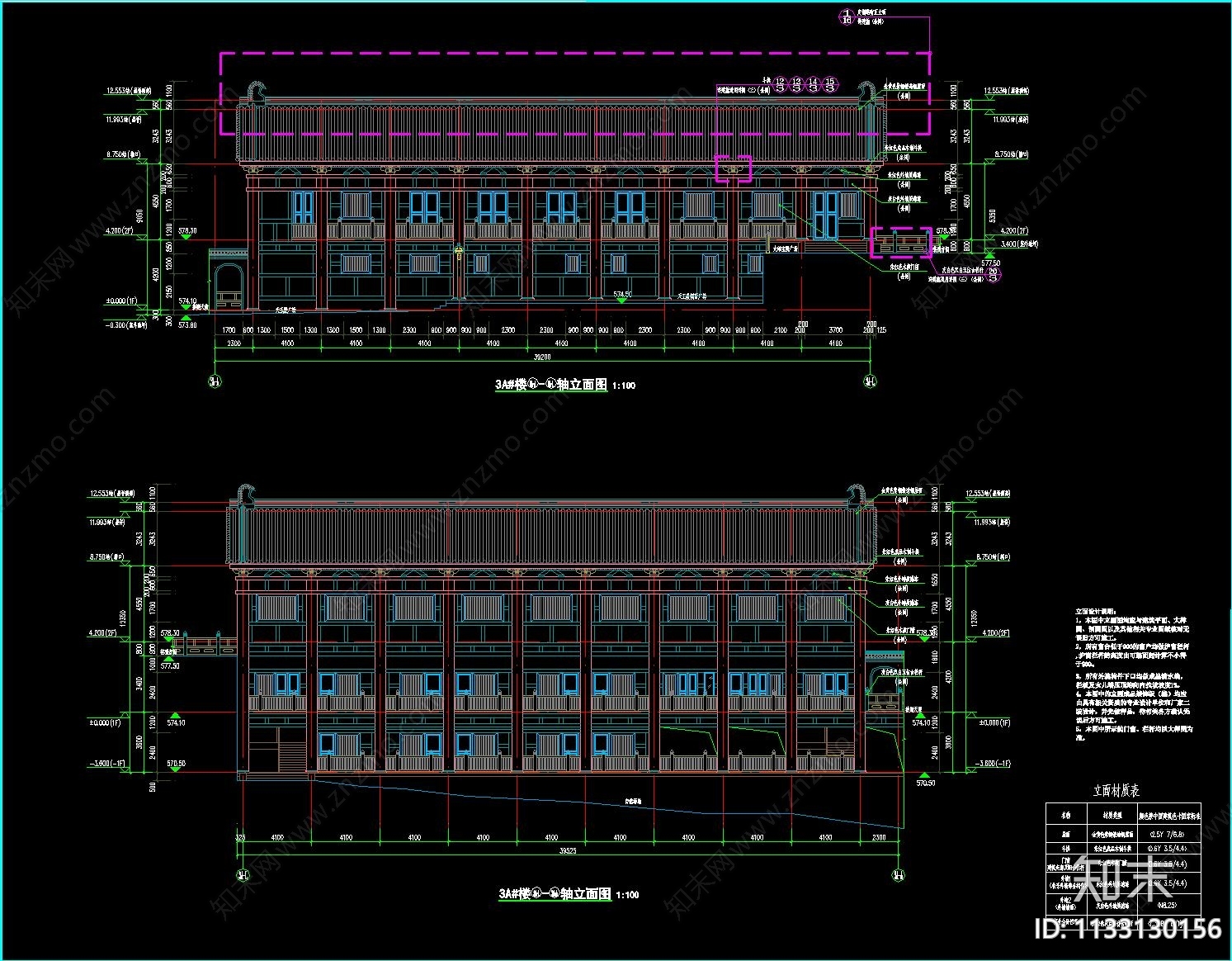
Task: Select the -3.600(-1F) label right of lower elevation
Action: [x=994, y=764]
